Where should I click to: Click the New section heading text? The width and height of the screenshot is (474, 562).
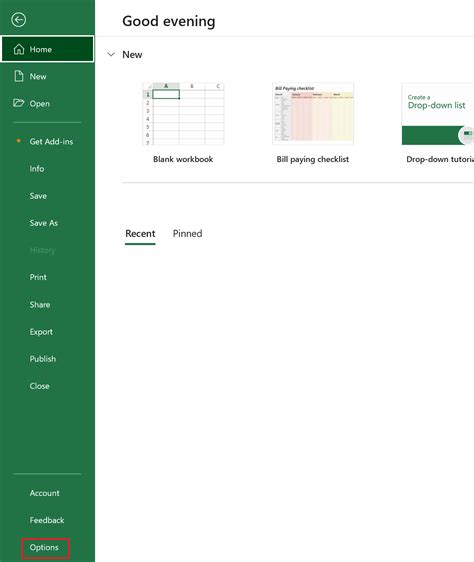(x=132, y=54)
